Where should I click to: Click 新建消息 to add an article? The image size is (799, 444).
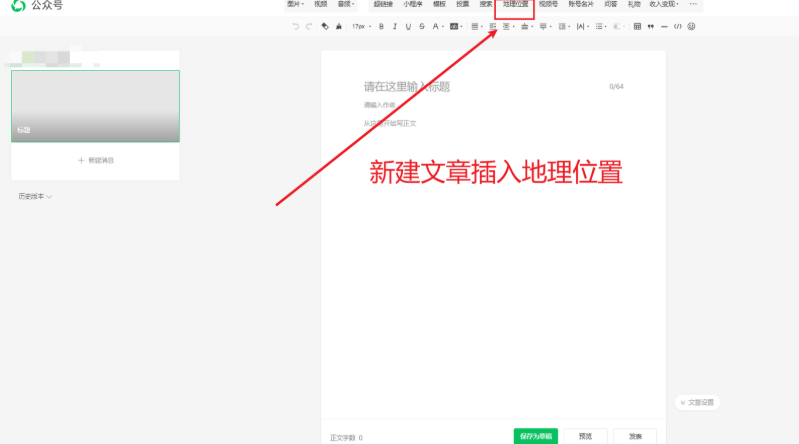tap(96, 160)
